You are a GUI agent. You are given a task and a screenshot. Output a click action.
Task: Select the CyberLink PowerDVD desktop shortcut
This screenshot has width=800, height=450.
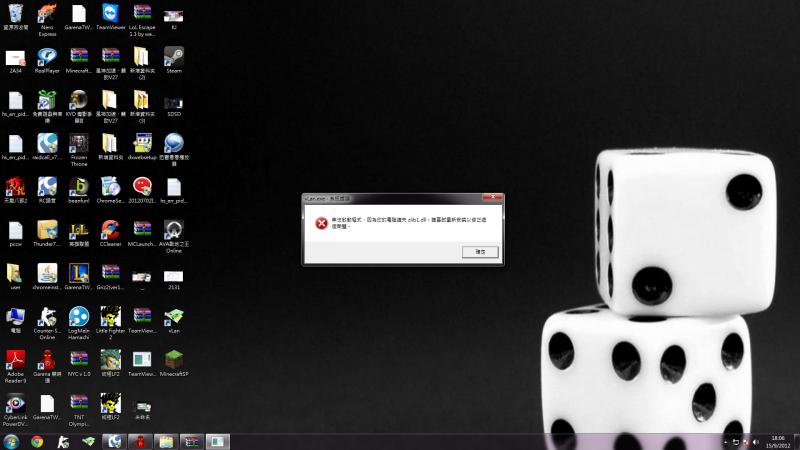[x=15, y=404]
